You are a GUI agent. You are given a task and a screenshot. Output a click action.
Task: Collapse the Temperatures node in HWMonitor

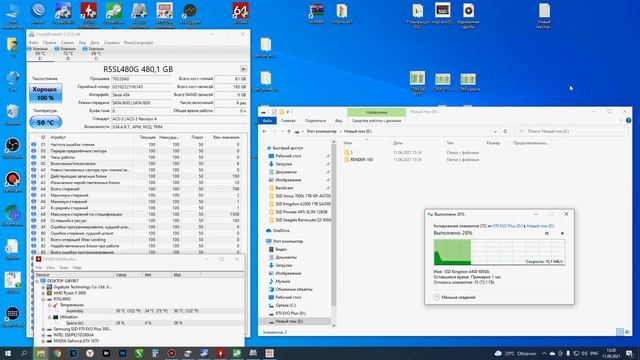pos(49,305)
